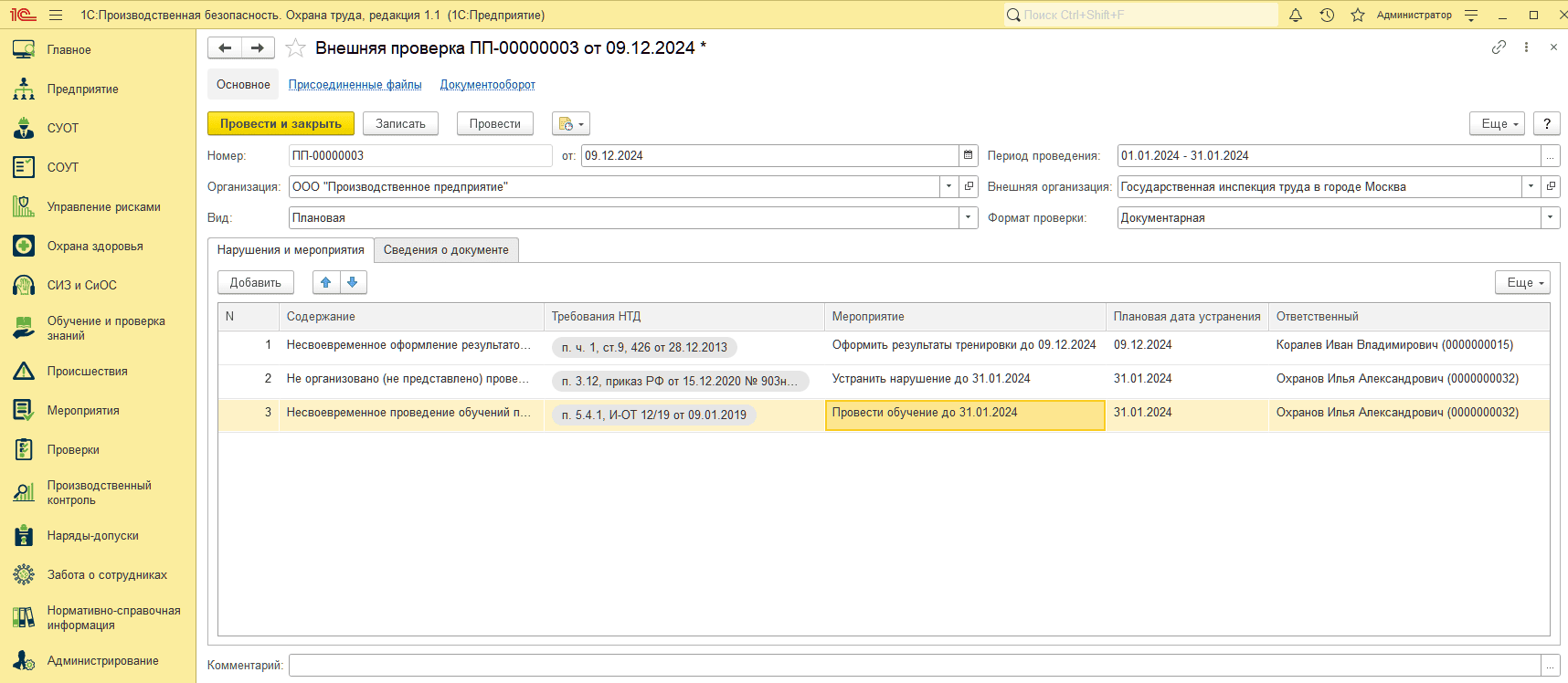Select the first violation row content

(x=408, y=345)
